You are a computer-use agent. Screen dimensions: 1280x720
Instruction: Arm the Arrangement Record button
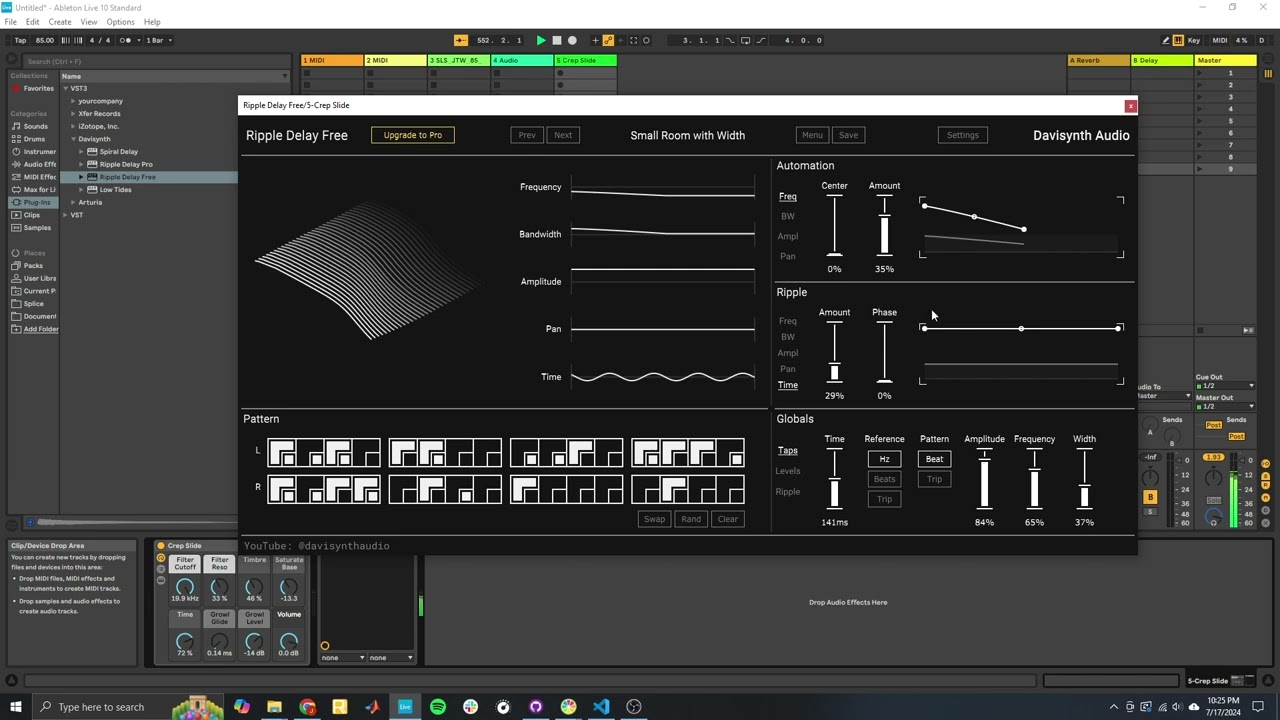pyautogui.click(x=572, y=40)
